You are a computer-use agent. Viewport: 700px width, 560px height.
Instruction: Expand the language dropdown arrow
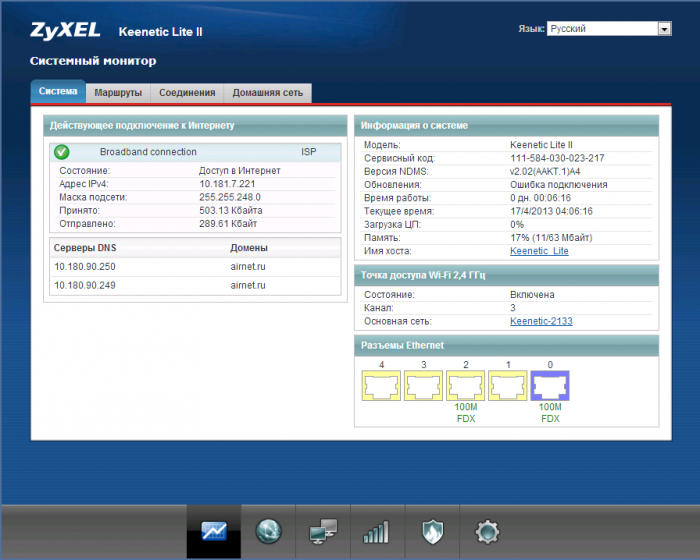coord(664,29)
